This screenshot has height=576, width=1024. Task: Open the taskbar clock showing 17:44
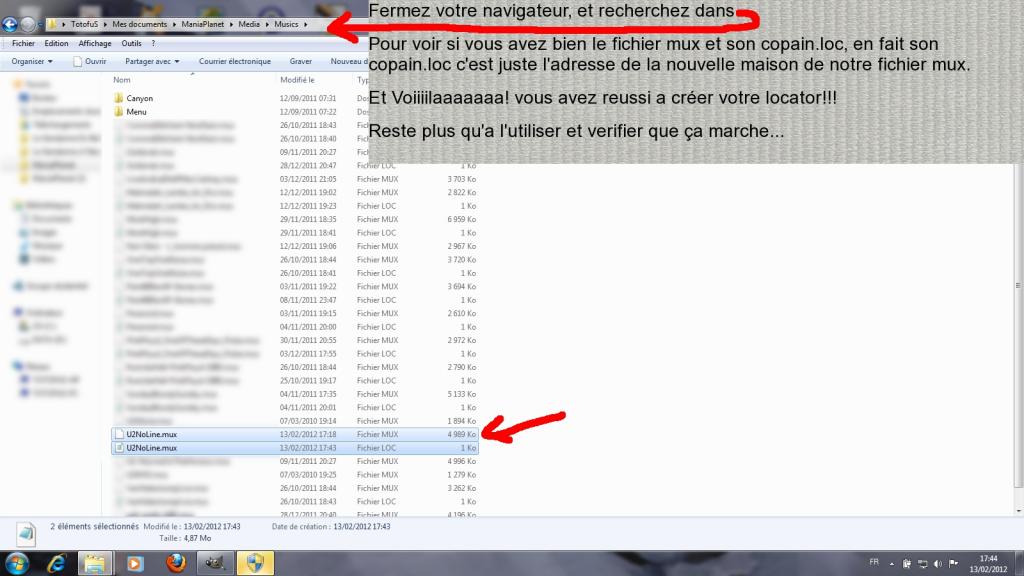click(988, 564)
